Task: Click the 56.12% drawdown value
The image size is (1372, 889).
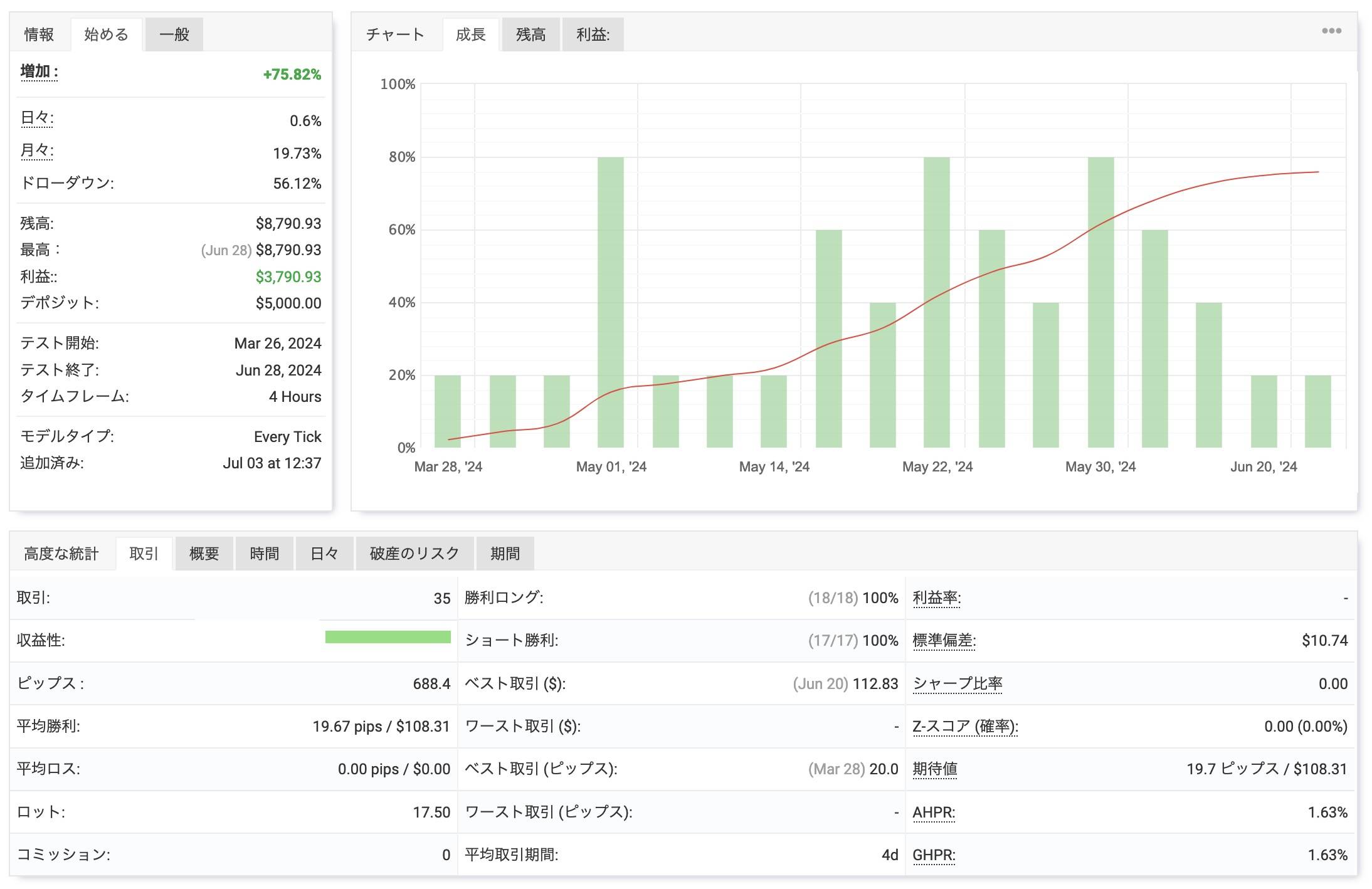Action: point(297,184)
